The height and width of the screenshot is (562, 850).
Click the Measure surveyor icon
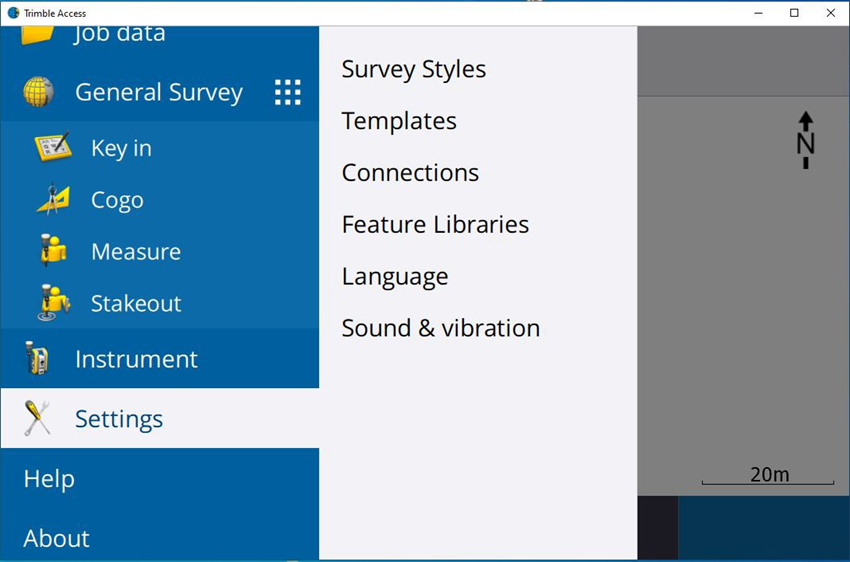click(x=53, y=251)
